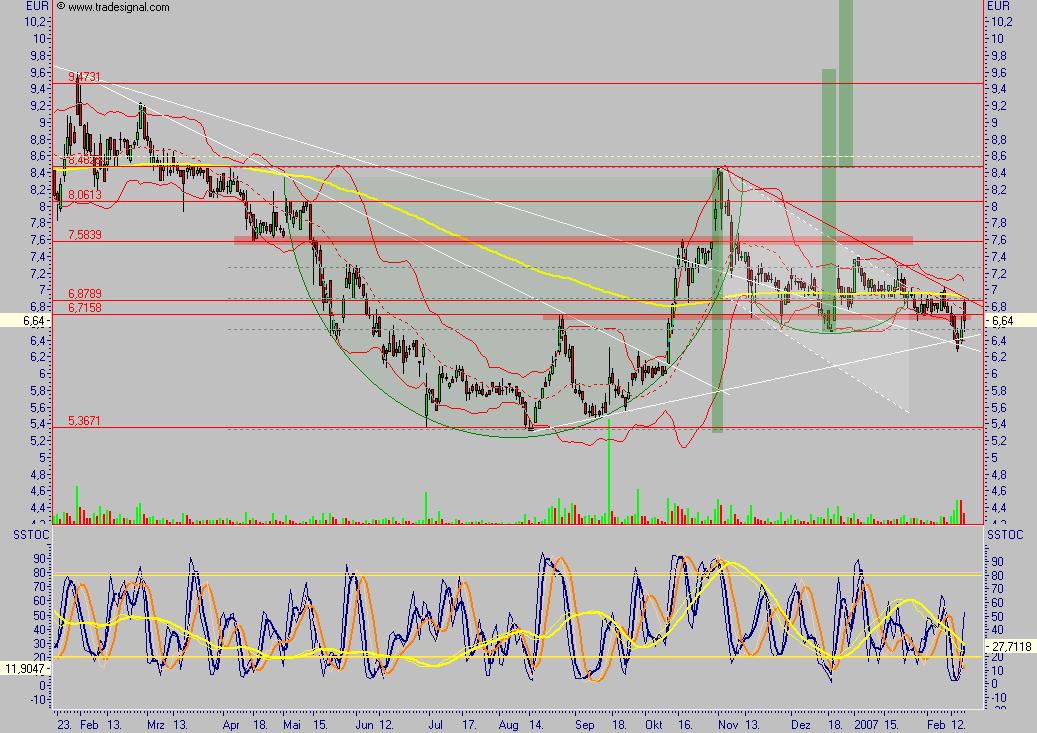Click the 5,3671 support level label

click(x=85, y=421)
